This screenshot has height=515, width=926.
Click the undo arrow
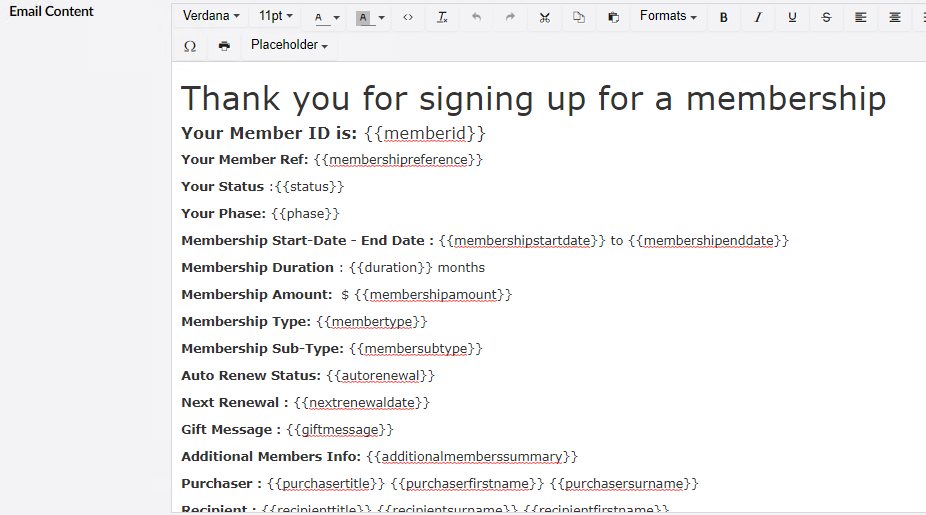pos(476,17)
